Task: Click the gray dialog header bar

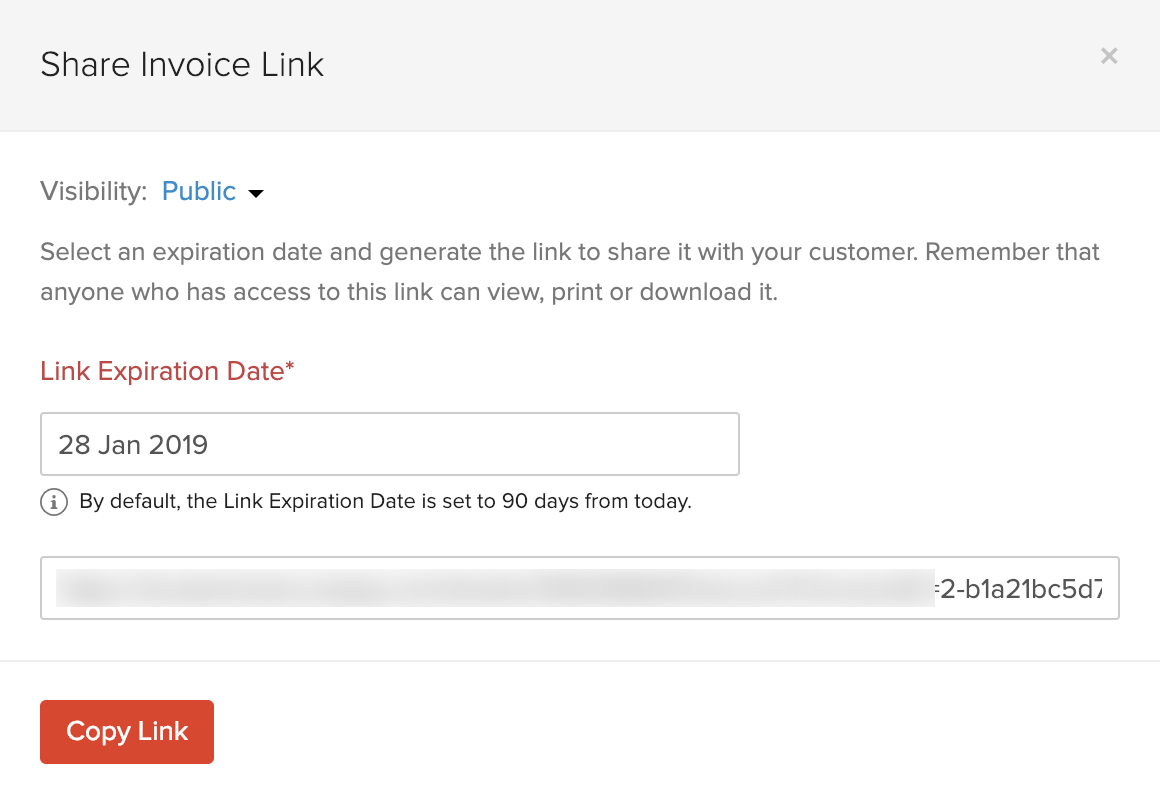Action: (x=700, y=65)
